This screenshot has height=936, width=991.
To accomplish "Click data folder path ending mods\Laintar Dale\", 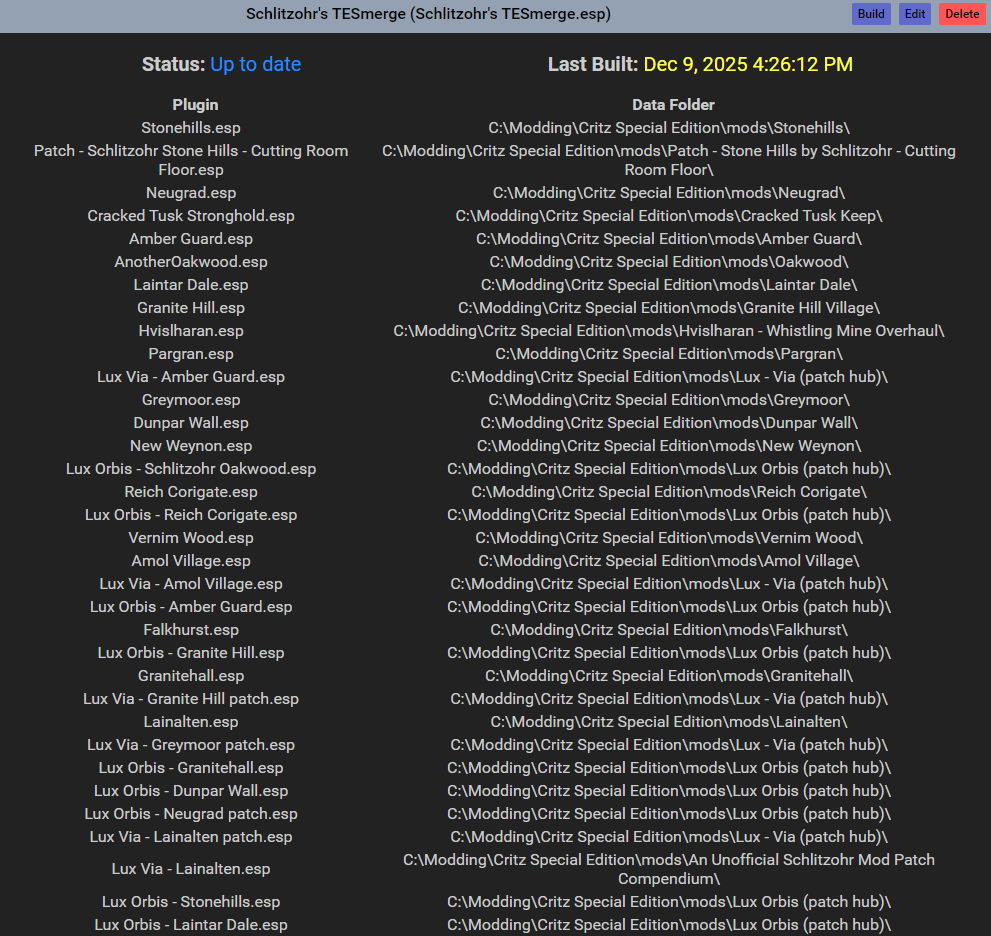I will (669, 285).
